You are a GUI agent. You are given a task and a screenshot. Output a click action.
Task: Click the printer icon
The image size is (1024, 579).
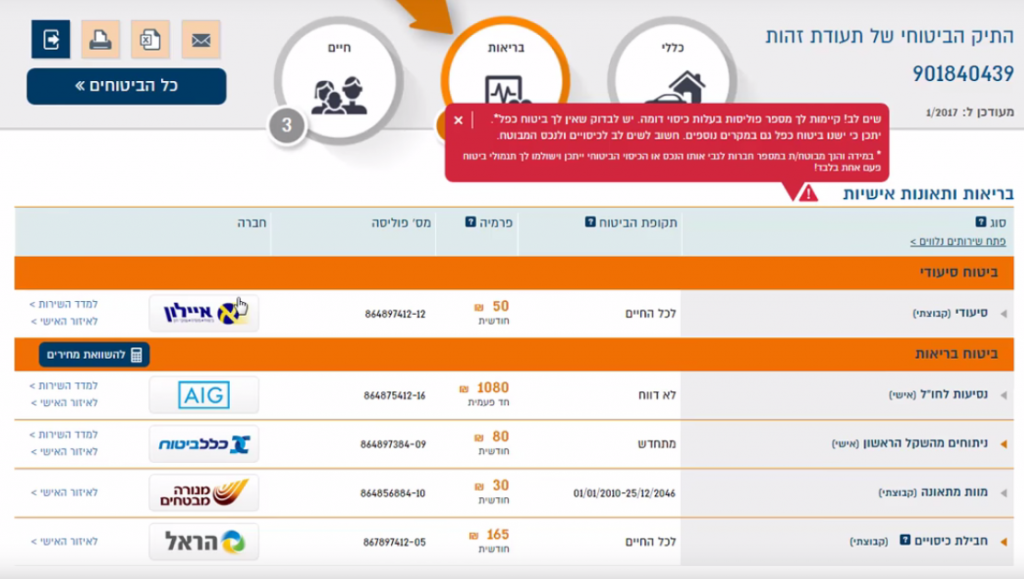(x=99, y=40)
